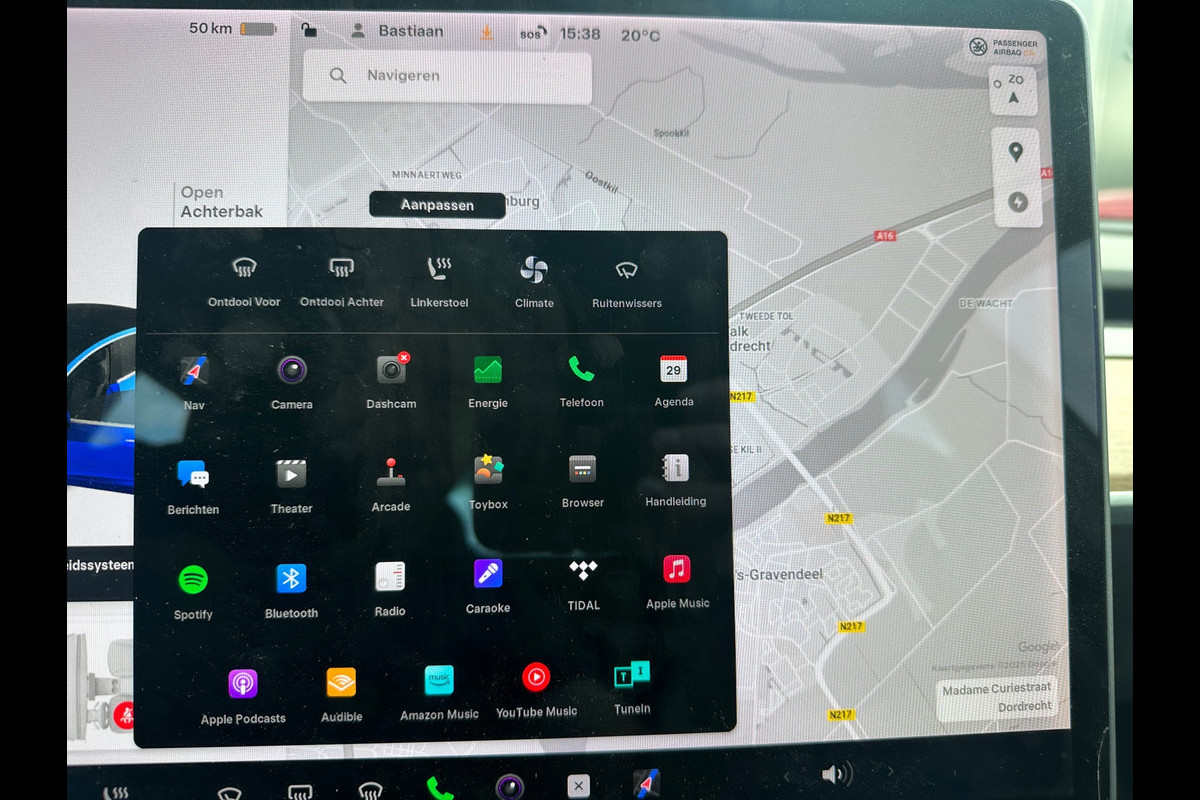The image size is (1200, 800).
Task: Open the Telefoon app
Action: point(581,379)
